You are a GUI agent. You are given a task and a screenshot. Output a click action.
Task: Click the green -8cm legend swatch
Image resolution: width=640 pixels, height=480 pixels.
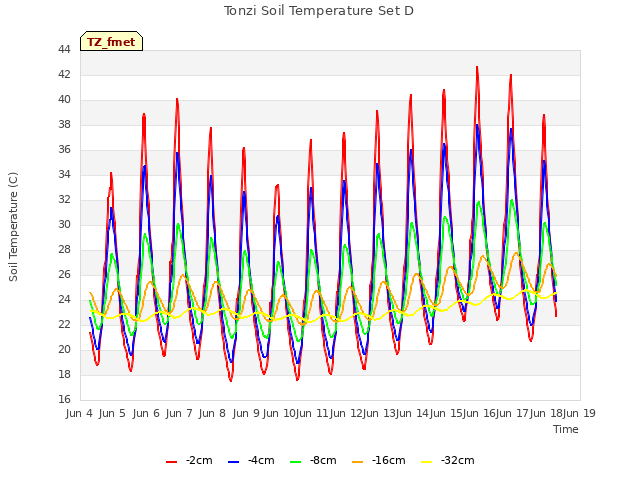(x=296, y=462)
